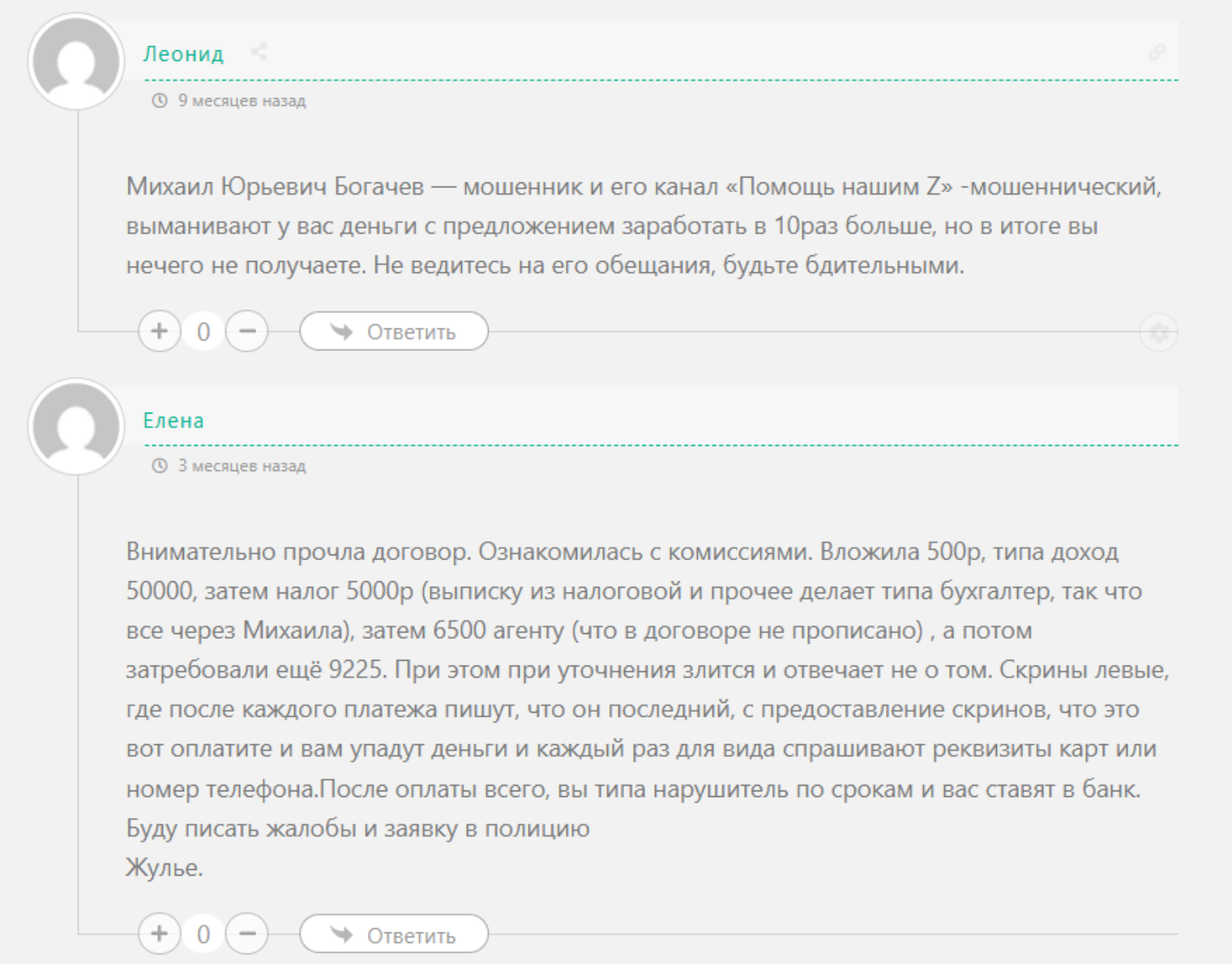Open the Леонид author name link
Screen dimensions: 1232x964
point(183,54)
